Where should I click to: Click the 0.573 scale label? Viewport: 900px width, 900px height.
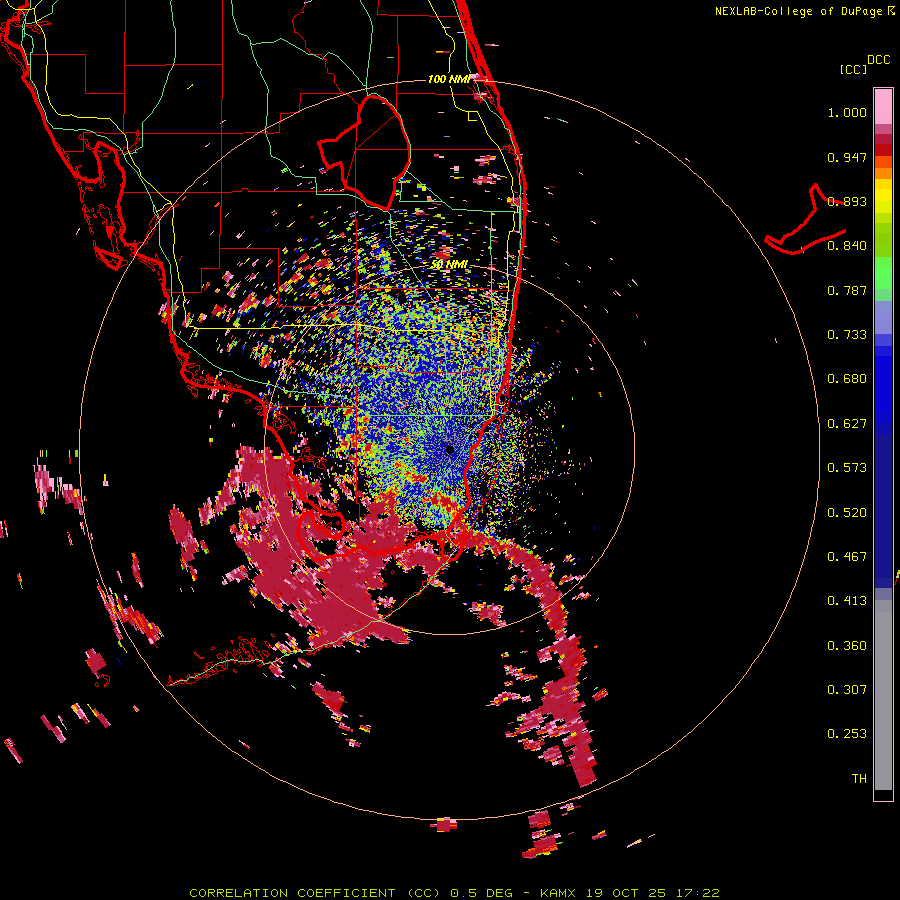click(847, 468)
